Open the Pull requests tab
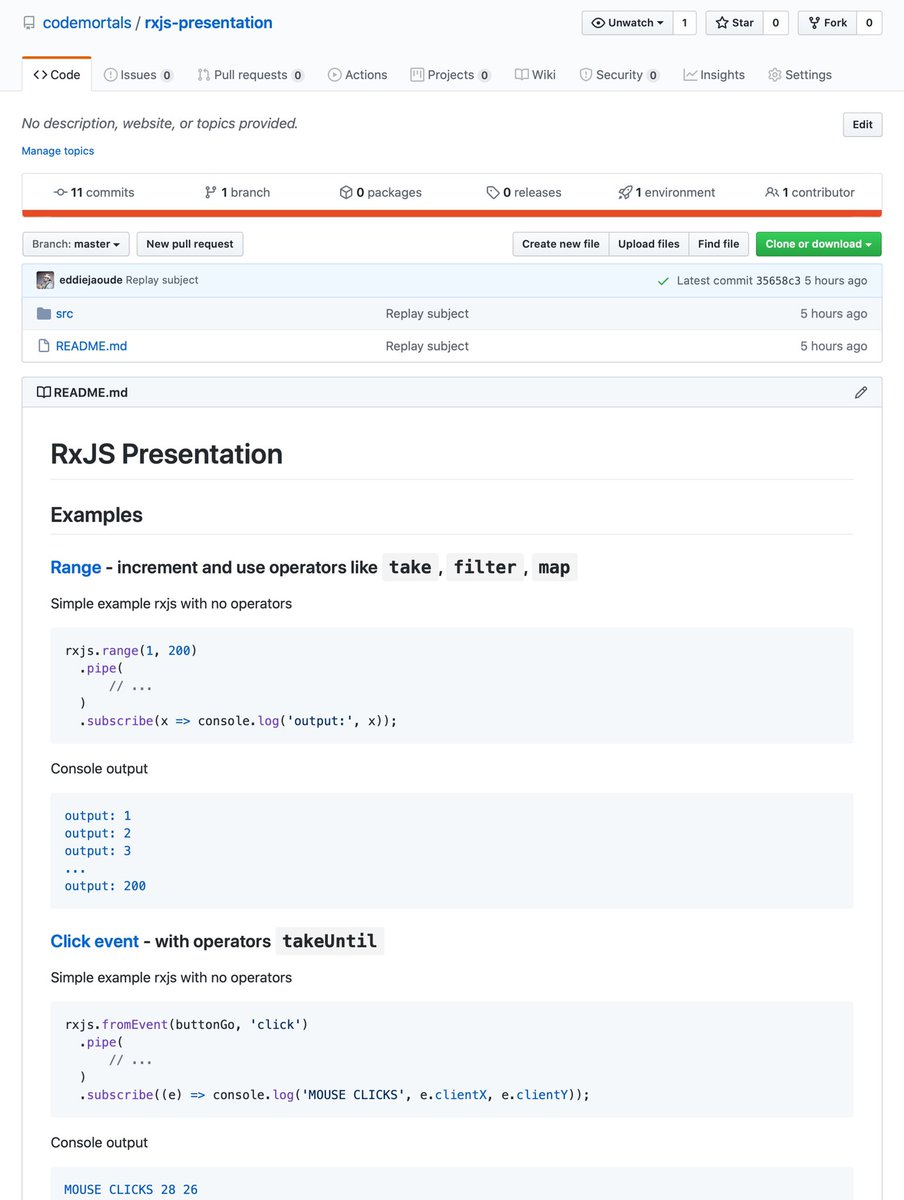The width and height of the screenshot is (904, 1200). 250,75
